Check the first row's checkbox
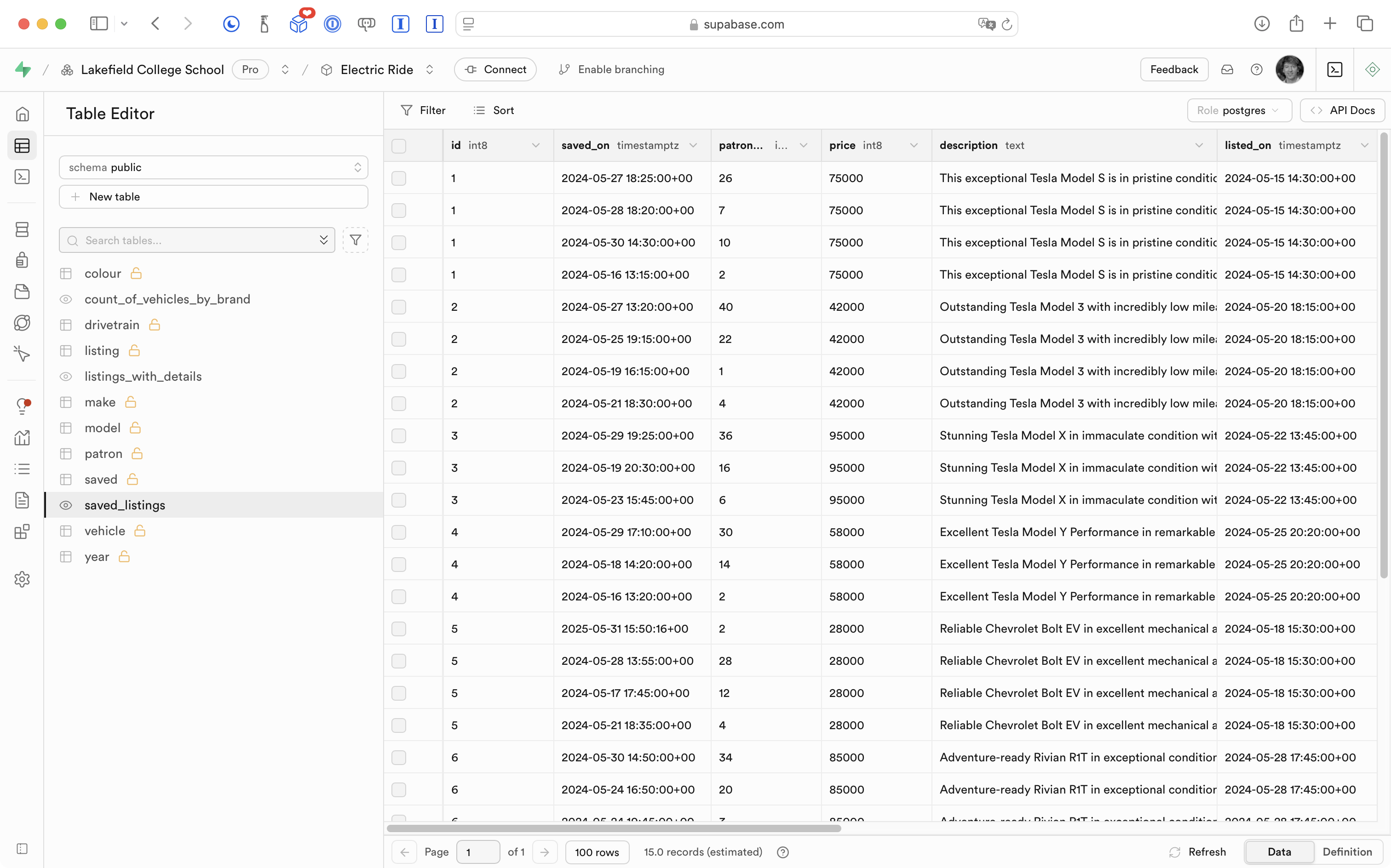 398,178
